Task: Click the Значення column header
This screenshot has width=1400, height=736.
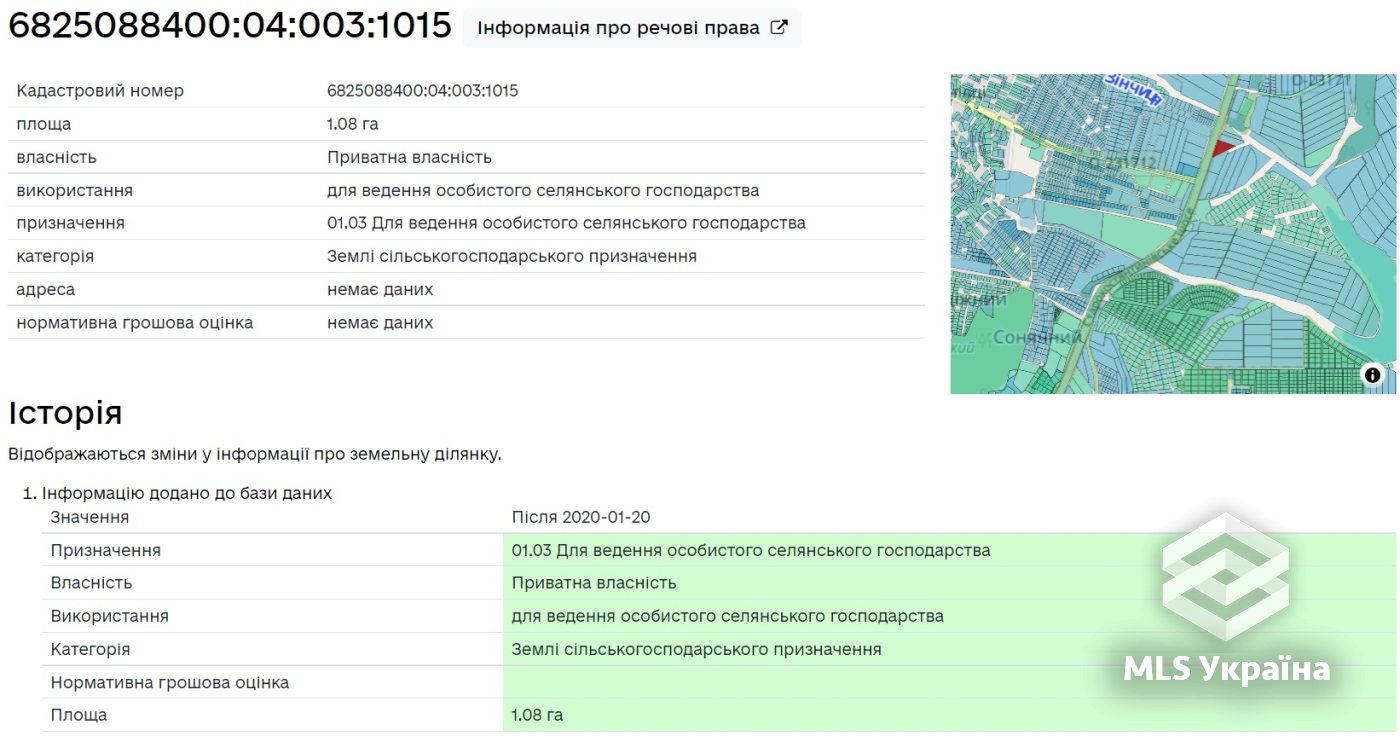Action: coord(89,517)
